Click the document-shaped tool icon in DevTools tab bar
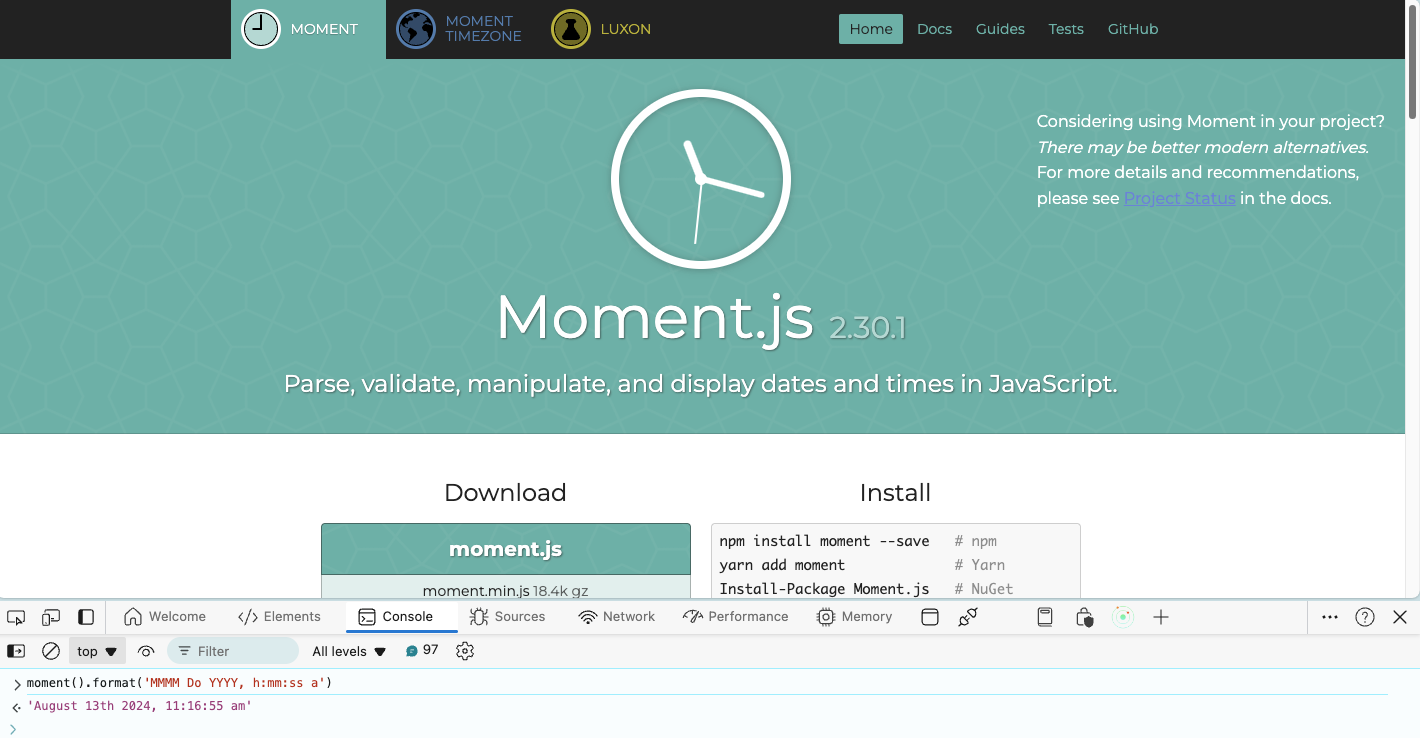The height and width of the screenshot is (738, 1420). tap(1045, 617)
